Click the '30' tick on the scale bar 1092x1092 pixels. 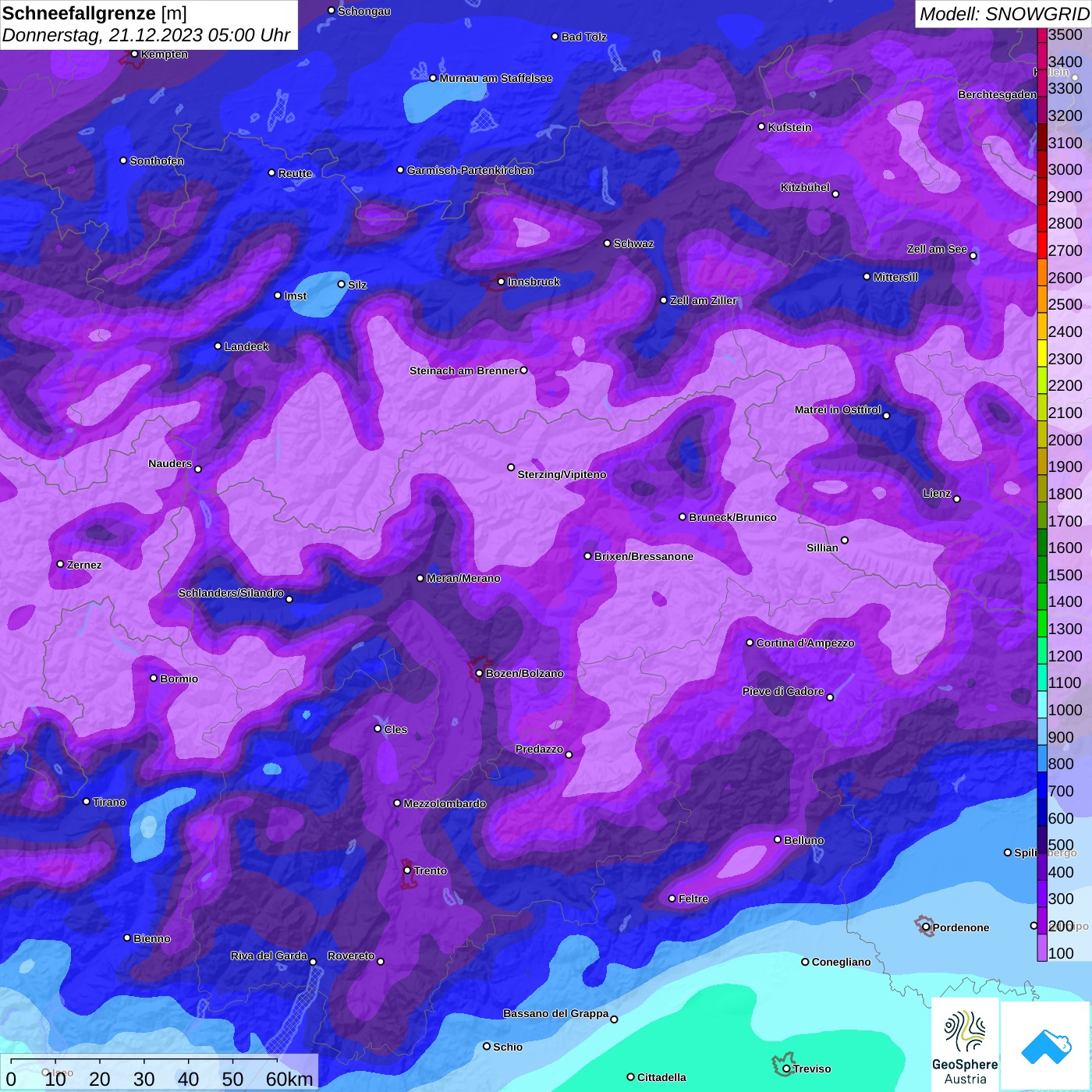tap(144, 1079)
